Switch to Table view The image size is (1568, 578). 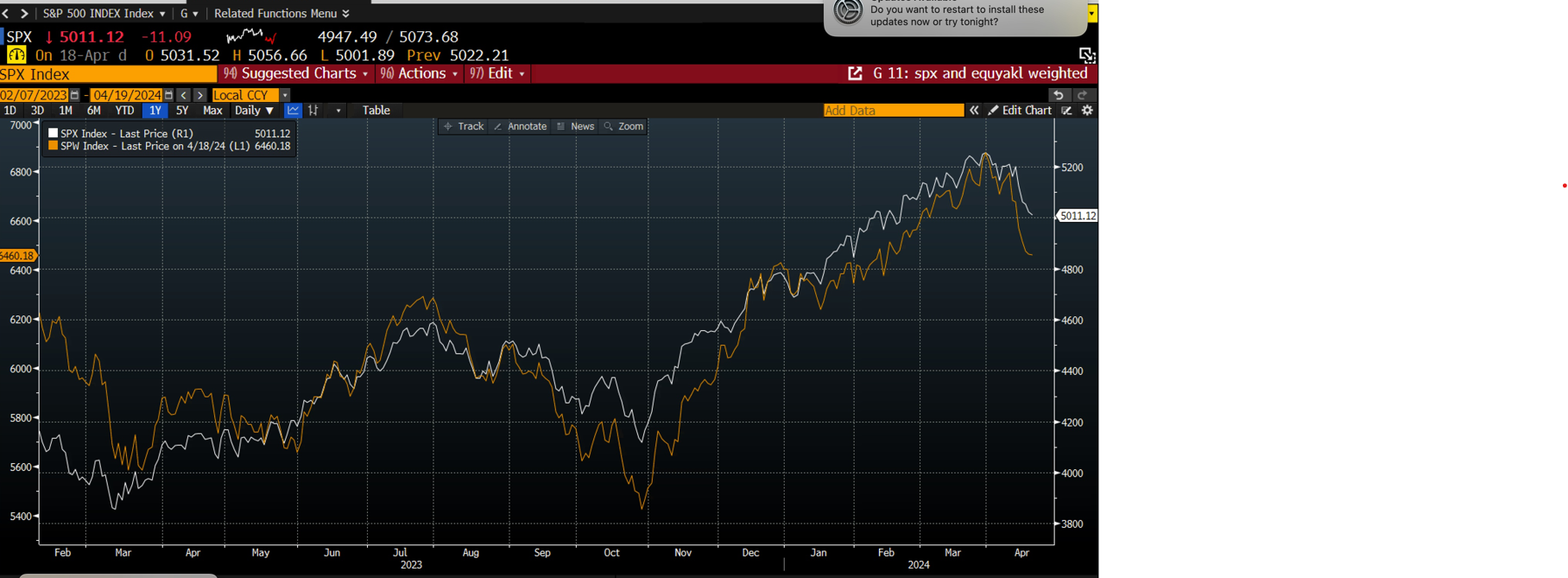pos(376,111)
